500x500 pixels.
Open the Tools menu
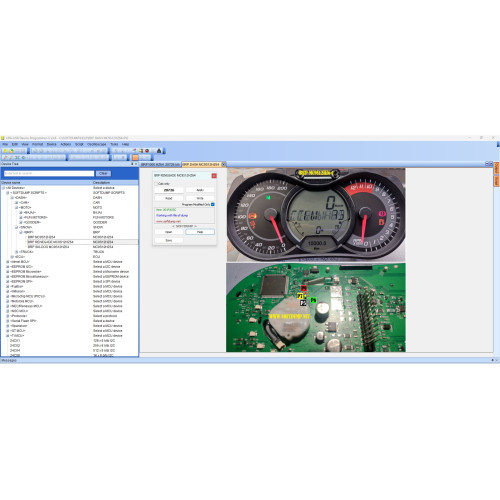[114, 144]
